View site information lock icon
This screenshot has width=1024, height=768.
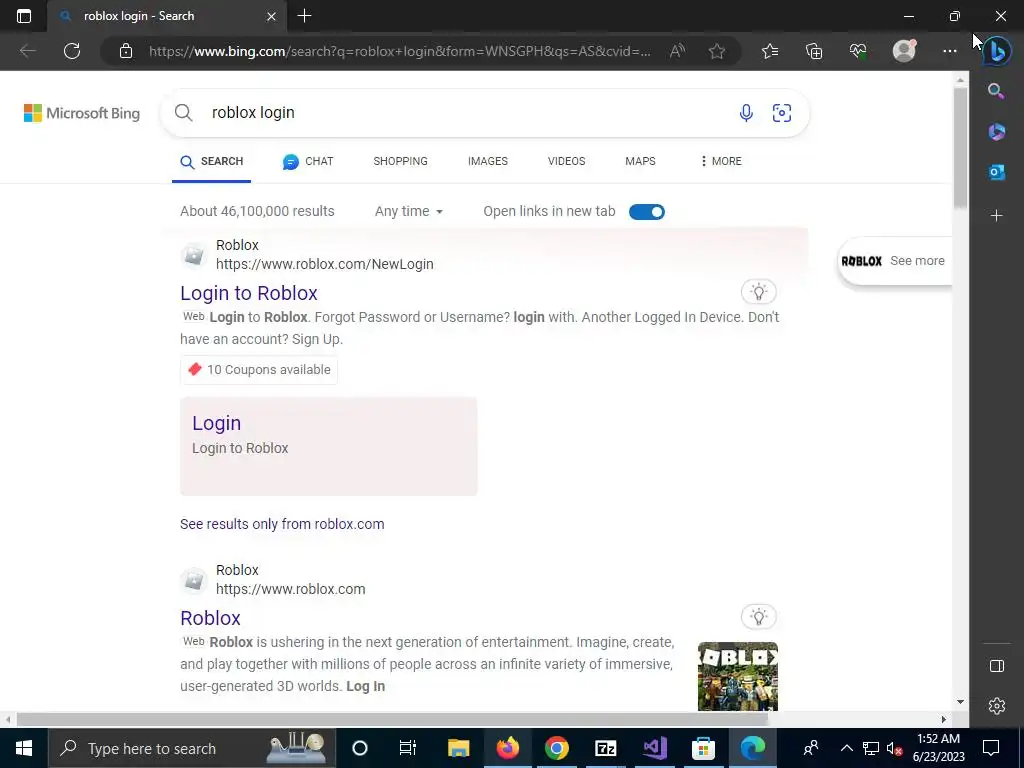coord(126,51)
